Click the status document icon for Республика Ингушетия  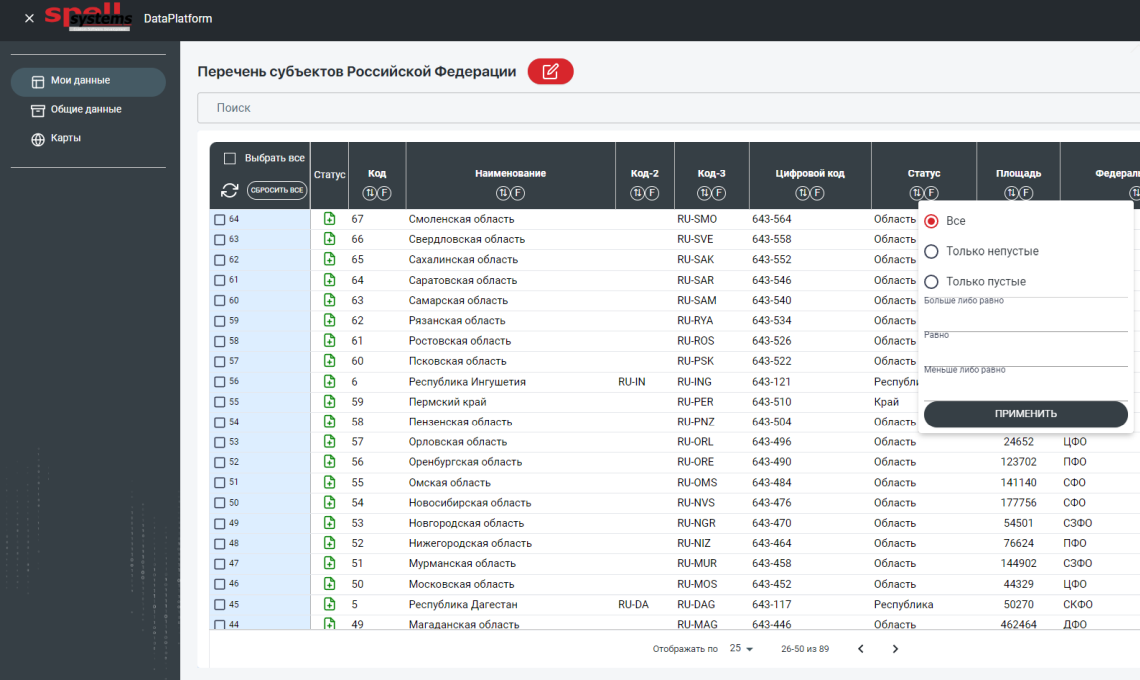pos(329,381)
